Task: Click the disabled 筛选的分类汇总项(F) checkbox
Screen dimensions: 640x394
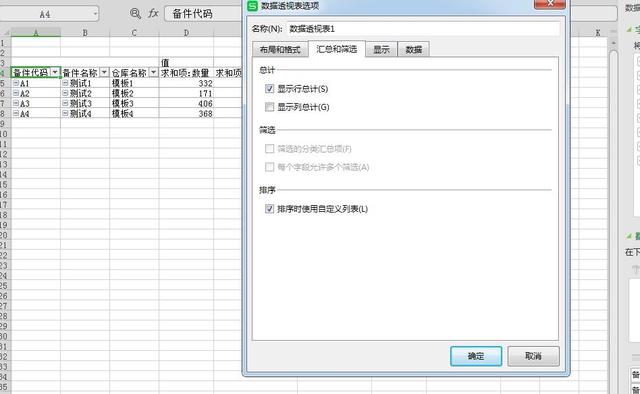Action: [269, 149]
